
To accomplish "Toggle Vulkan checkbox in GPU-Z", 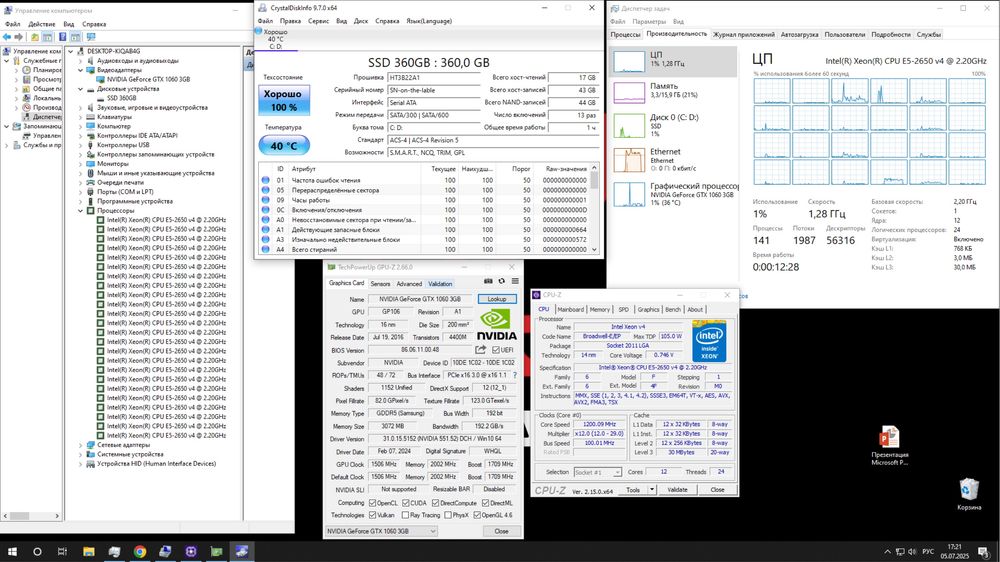I will point(372,515).
